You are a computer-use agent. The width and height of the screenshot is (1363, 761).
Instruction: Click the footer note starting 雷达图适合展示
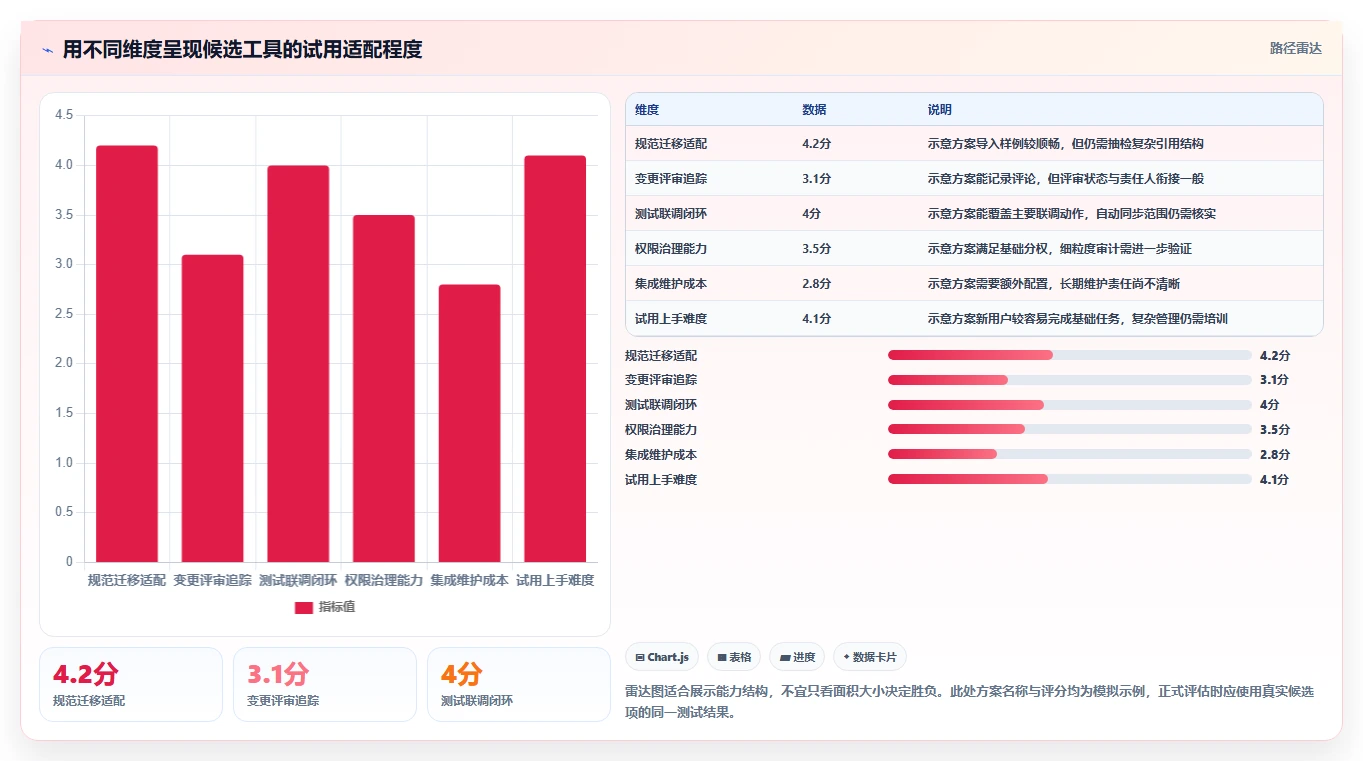pos(970,703)
